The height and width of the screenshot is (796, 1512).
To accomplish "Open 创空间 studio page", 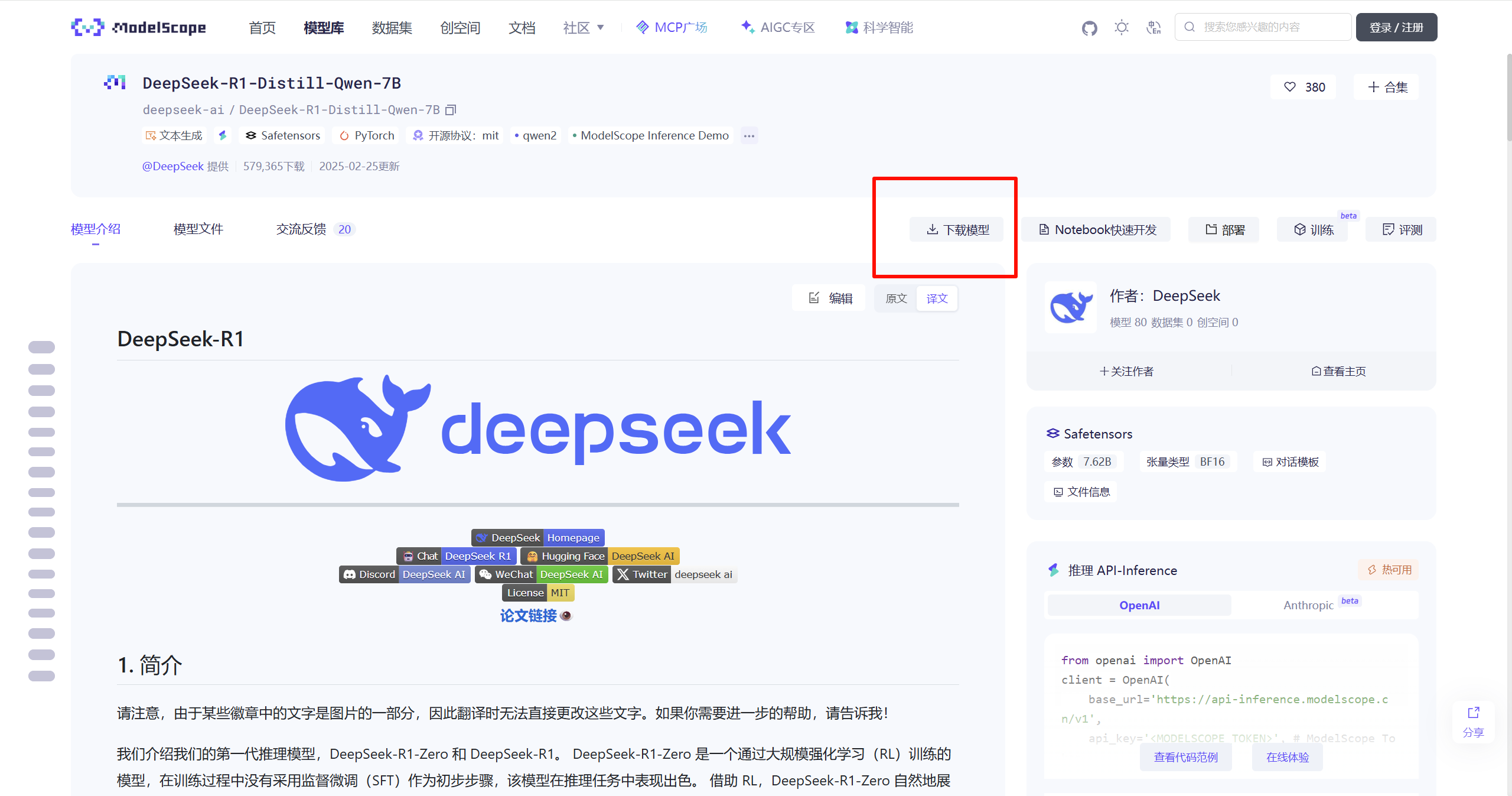I will tap(460, 27).
